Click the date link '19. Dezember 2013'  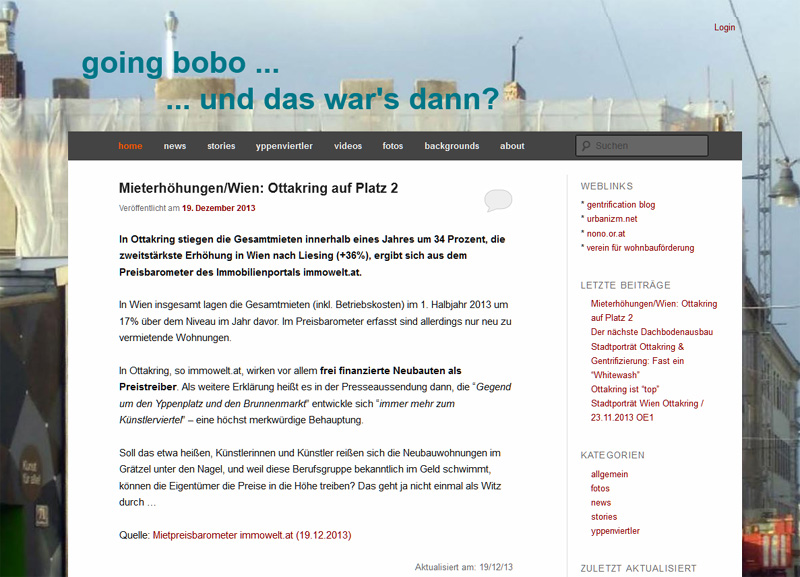pos(218,208)
